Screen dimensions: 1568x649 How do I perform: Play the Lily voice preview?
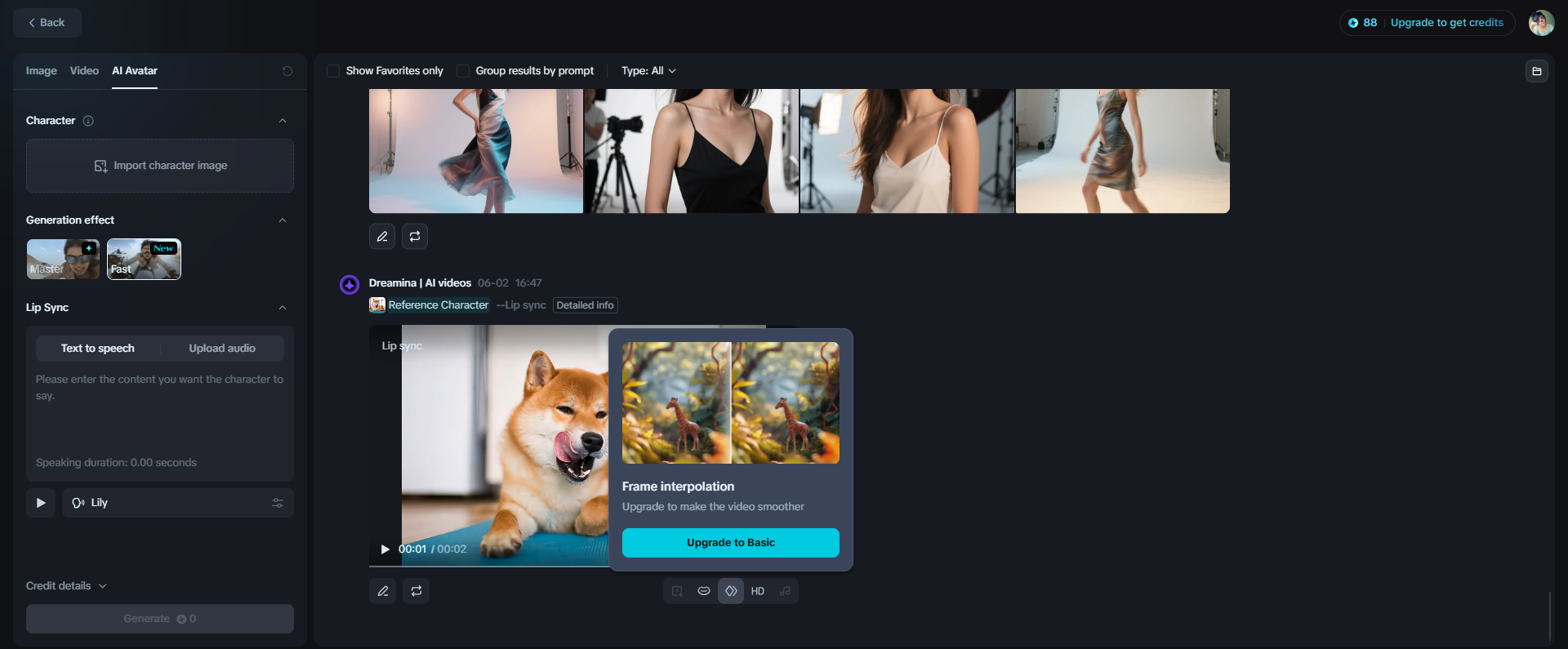point(41,503)
